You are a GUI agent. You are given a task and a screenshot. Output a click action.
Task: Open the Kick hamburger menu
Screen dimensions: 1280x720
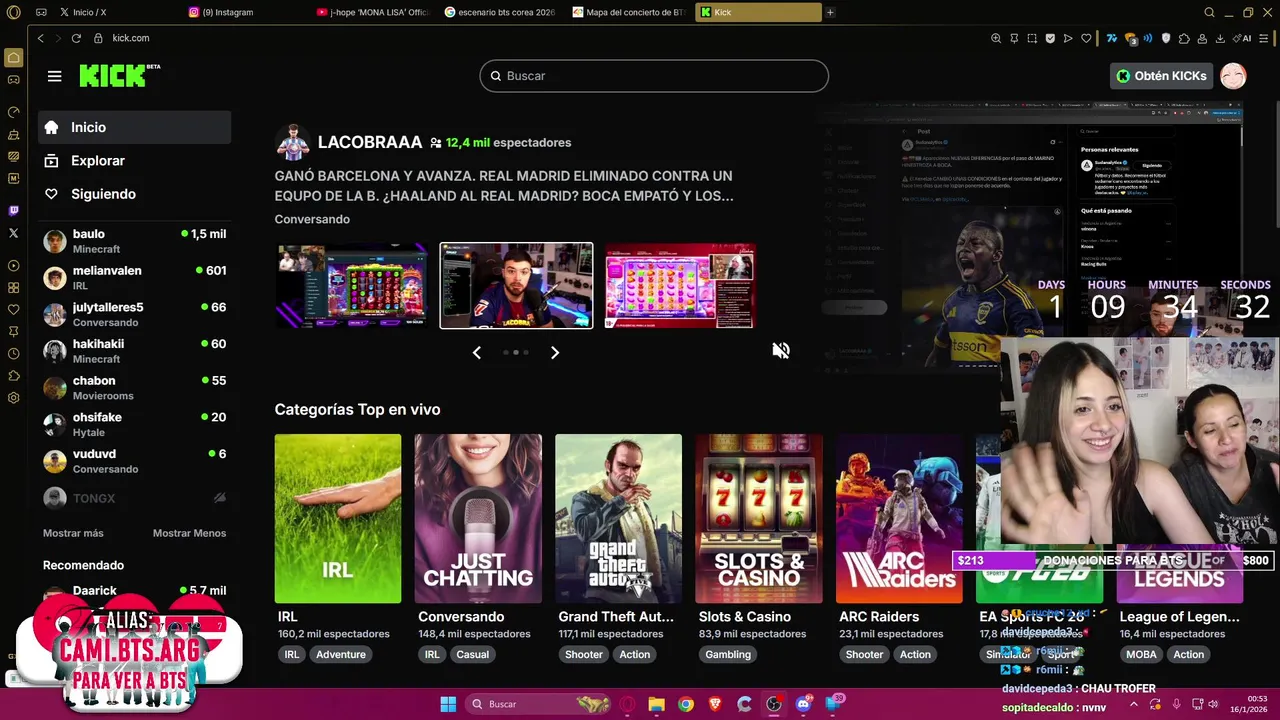point(54,76)
